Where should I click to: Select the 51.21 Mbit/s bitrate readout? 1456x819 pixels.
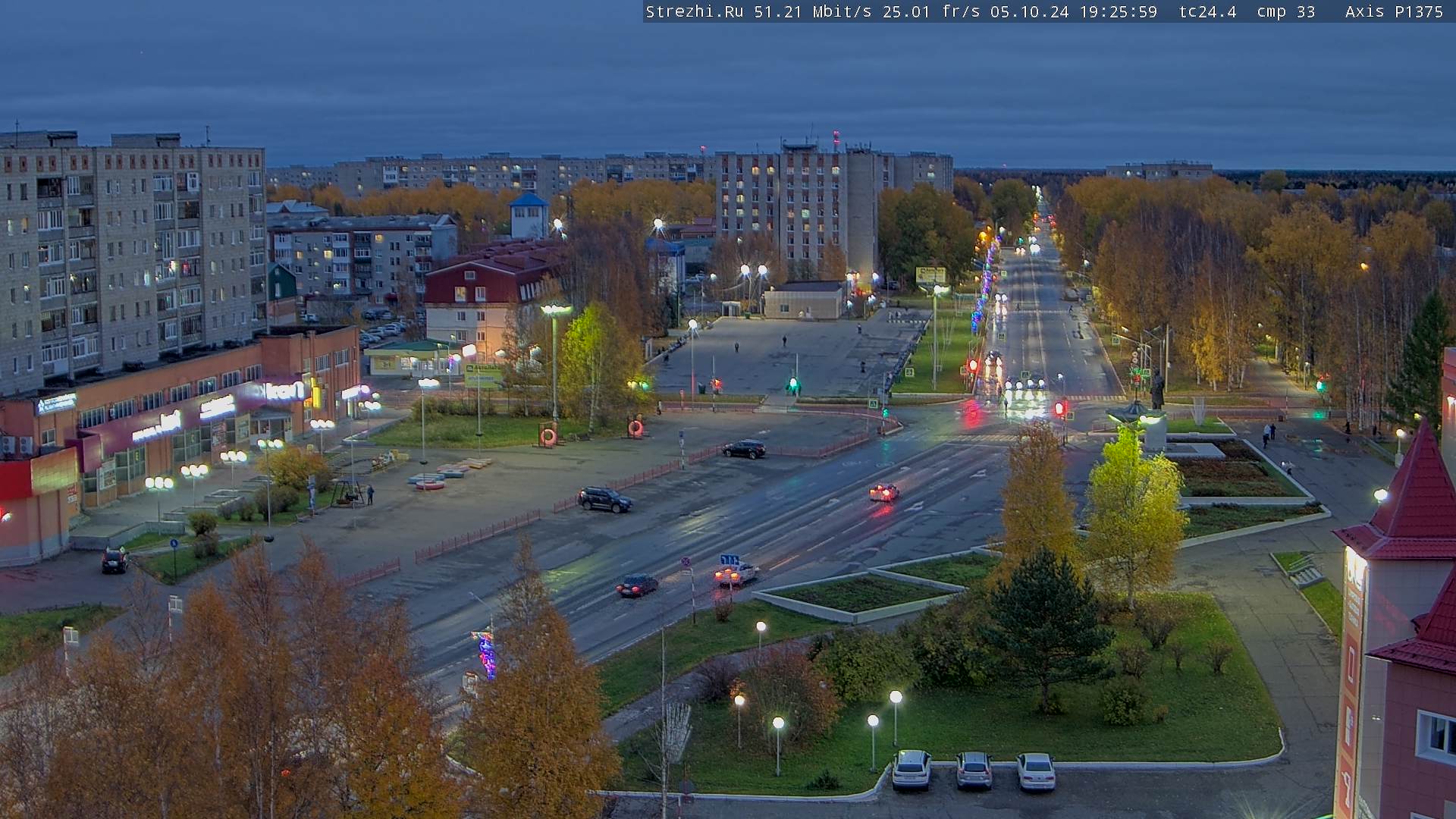(x=813, y=12)
